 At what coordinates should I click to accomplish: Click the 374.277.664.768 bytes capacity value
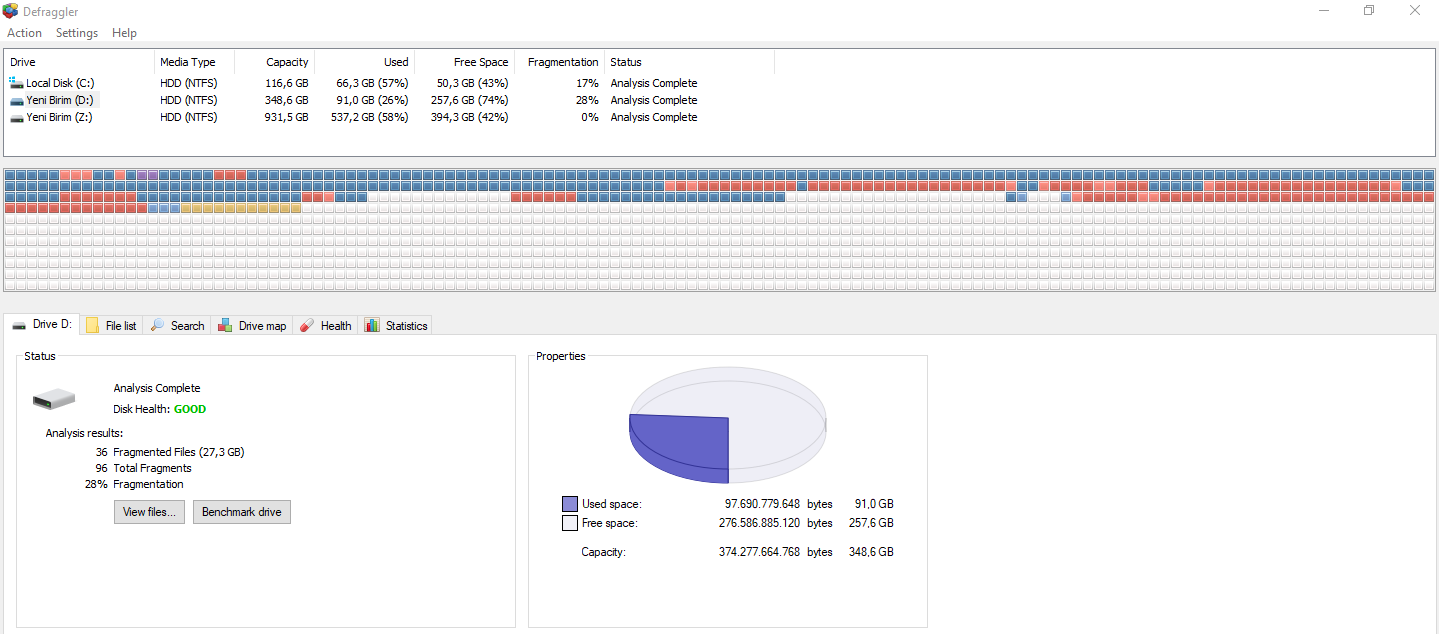point(759,552)
